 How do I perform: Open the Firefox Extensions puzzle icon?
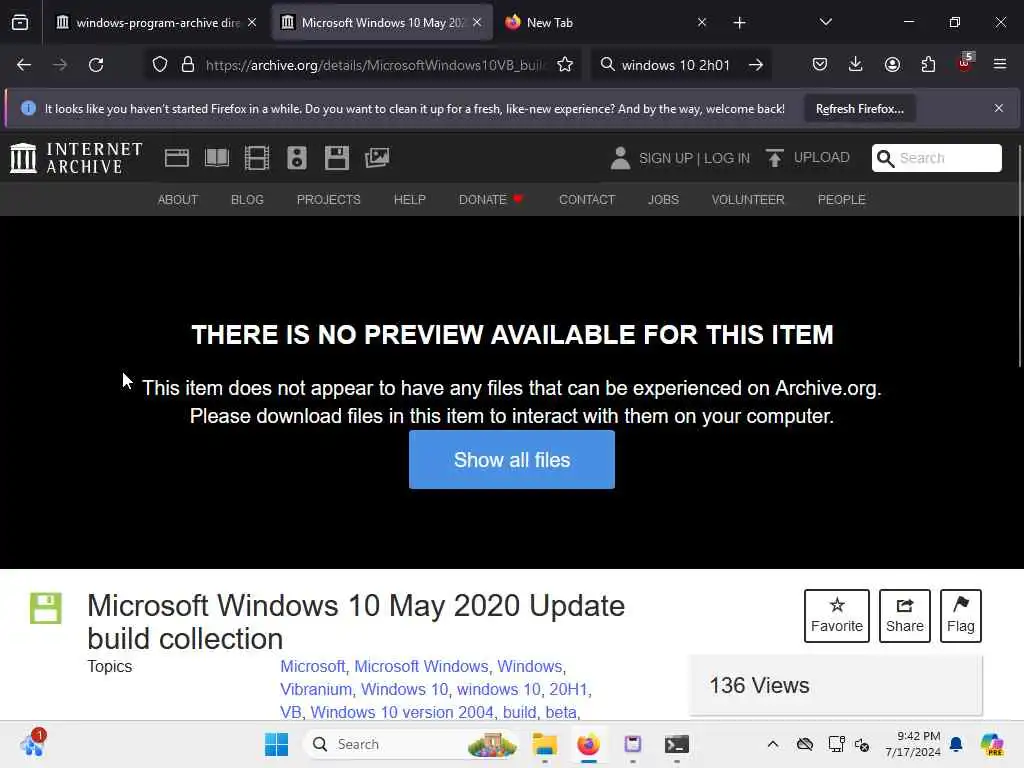928,65
